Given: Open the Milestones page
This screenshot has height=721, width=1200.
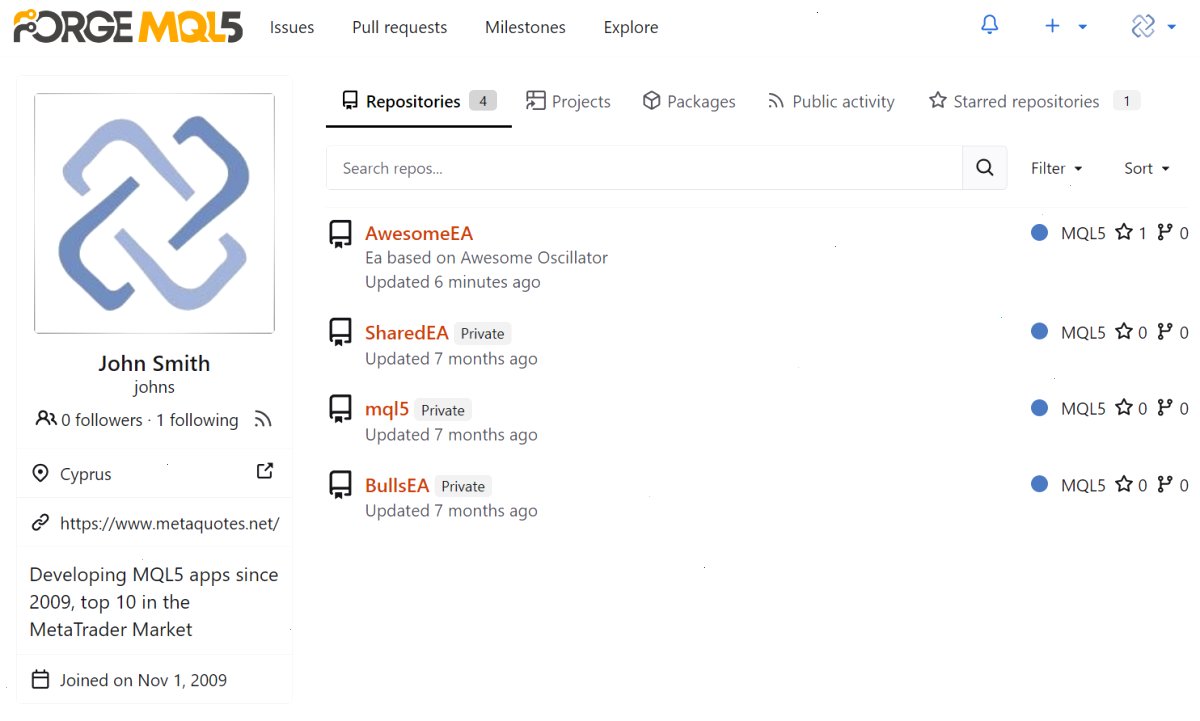Looking at the screenshot, I should coord(525,27).
